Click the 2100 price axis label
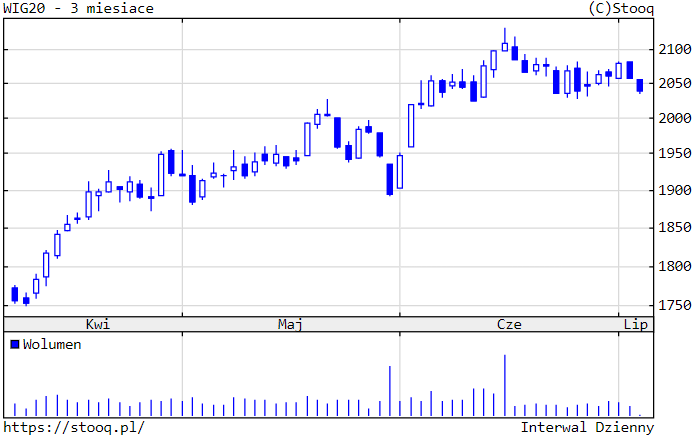This screenshot has height=440, width=696. pos(675,49)
